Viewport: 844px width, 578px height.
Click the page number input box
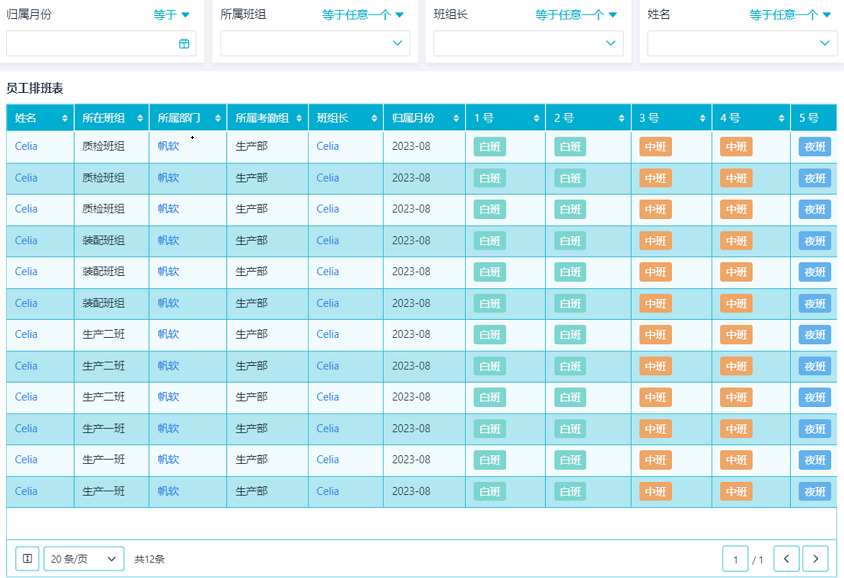735,559
